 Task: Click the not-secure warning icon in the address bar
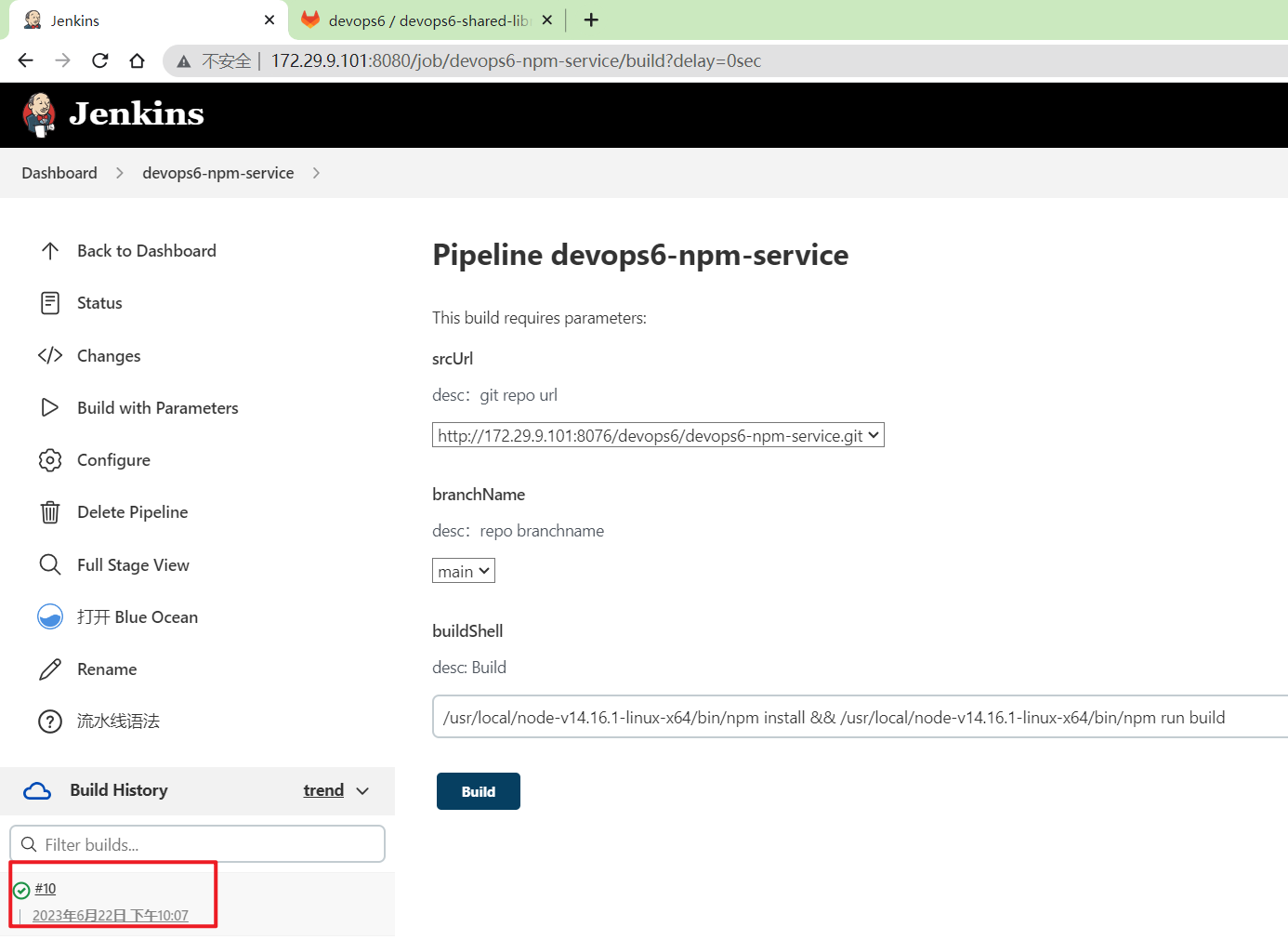pyautogui.click(x=184, y=61)
